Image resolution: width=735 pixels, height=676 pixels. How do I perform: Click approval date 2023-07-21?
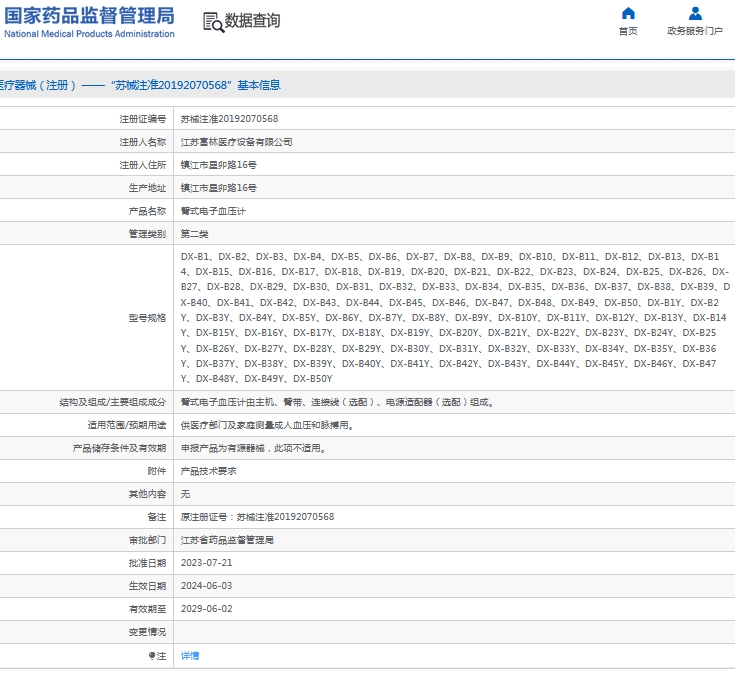click(x=207, y=563)
